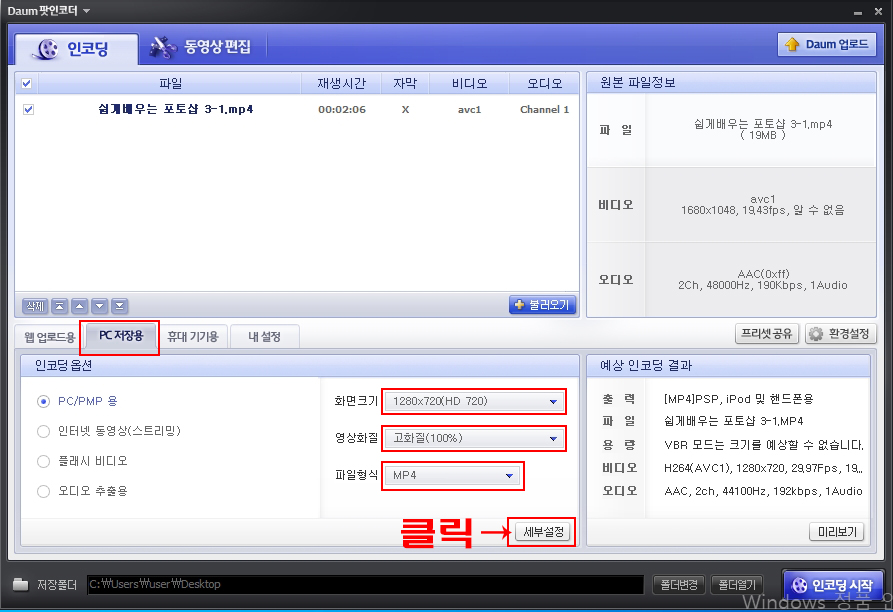Click the 폴더열기 open folder button
This screenshot has height=612, width=893.
[737, 585]
